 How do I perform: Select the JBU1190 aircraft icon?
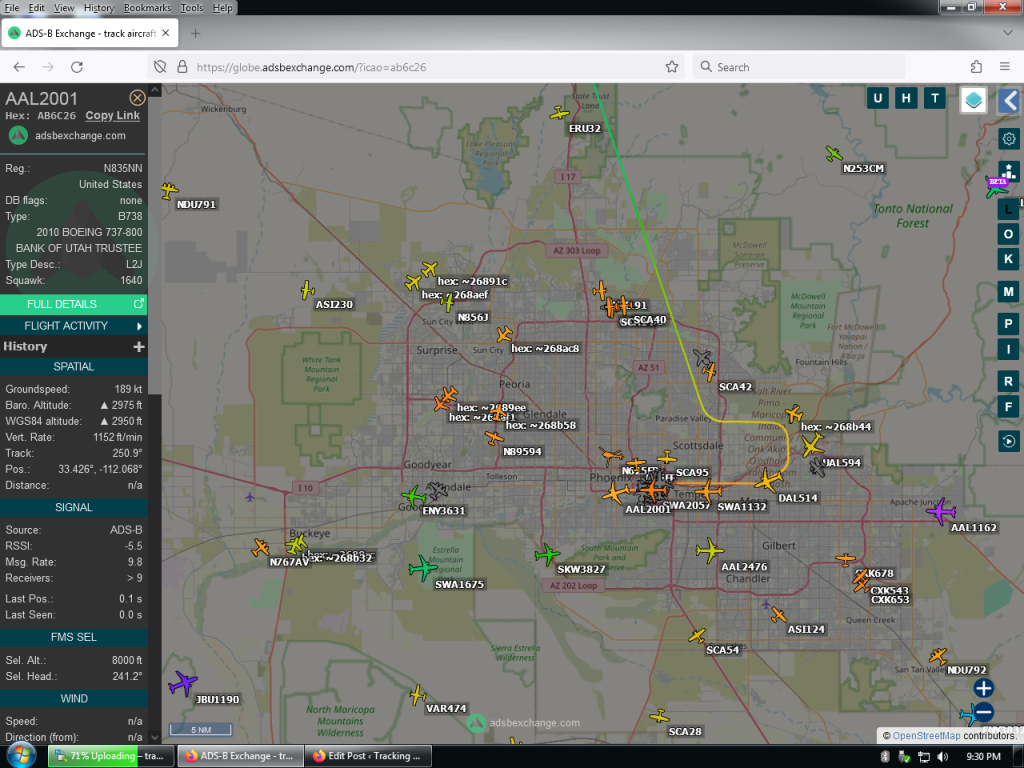(183, 684)
